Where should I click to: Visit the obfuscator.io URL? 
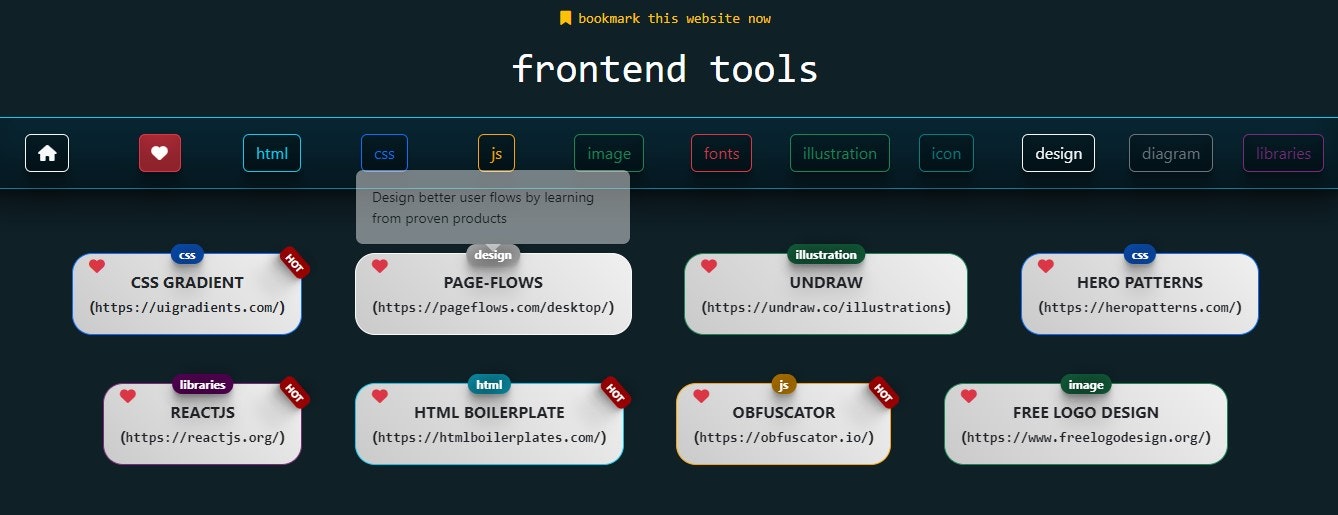coord(784,437)
